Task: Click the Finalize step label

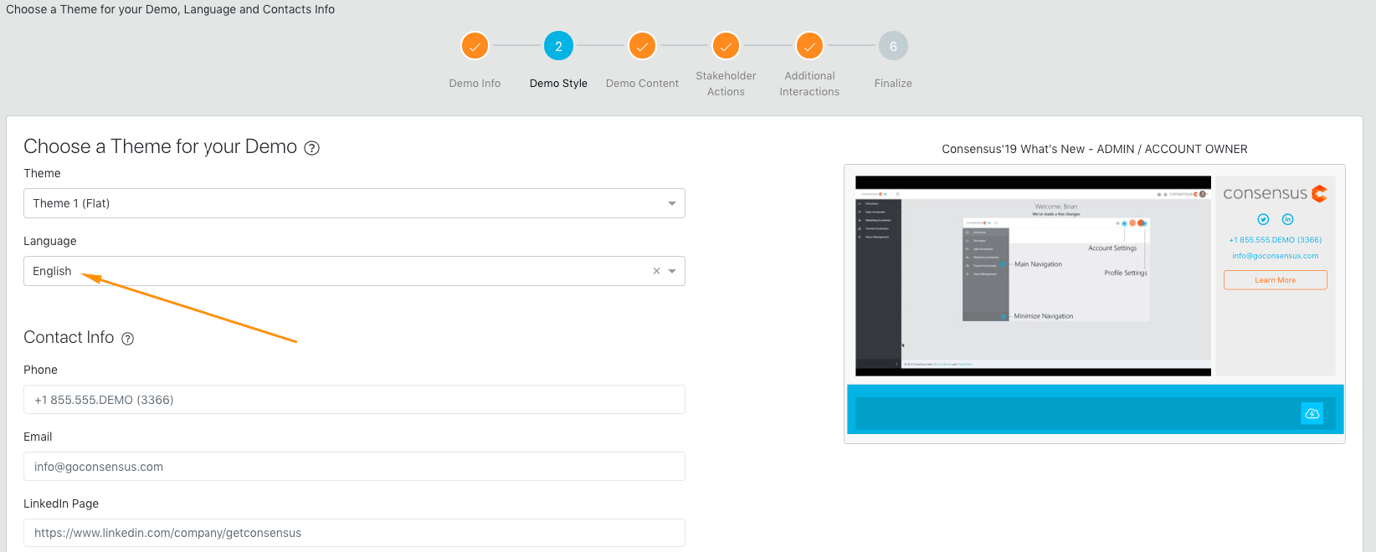Action: [x=893, y=83]
